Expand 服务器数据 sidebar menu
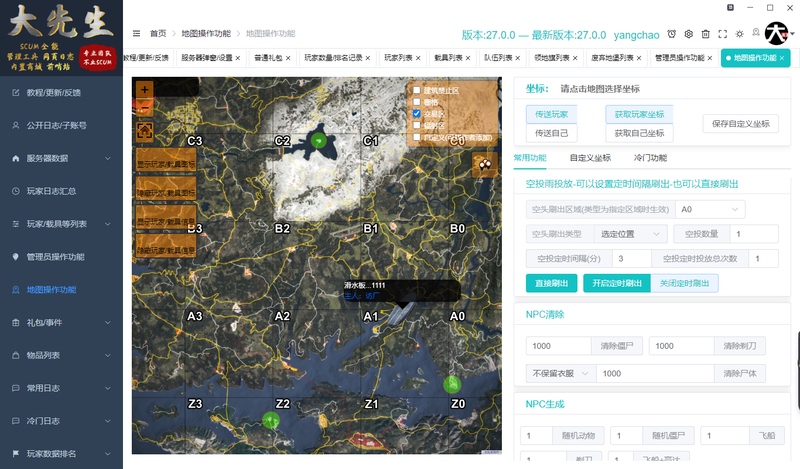This screenshot has height=469, width=800. (x=61, y=158)
